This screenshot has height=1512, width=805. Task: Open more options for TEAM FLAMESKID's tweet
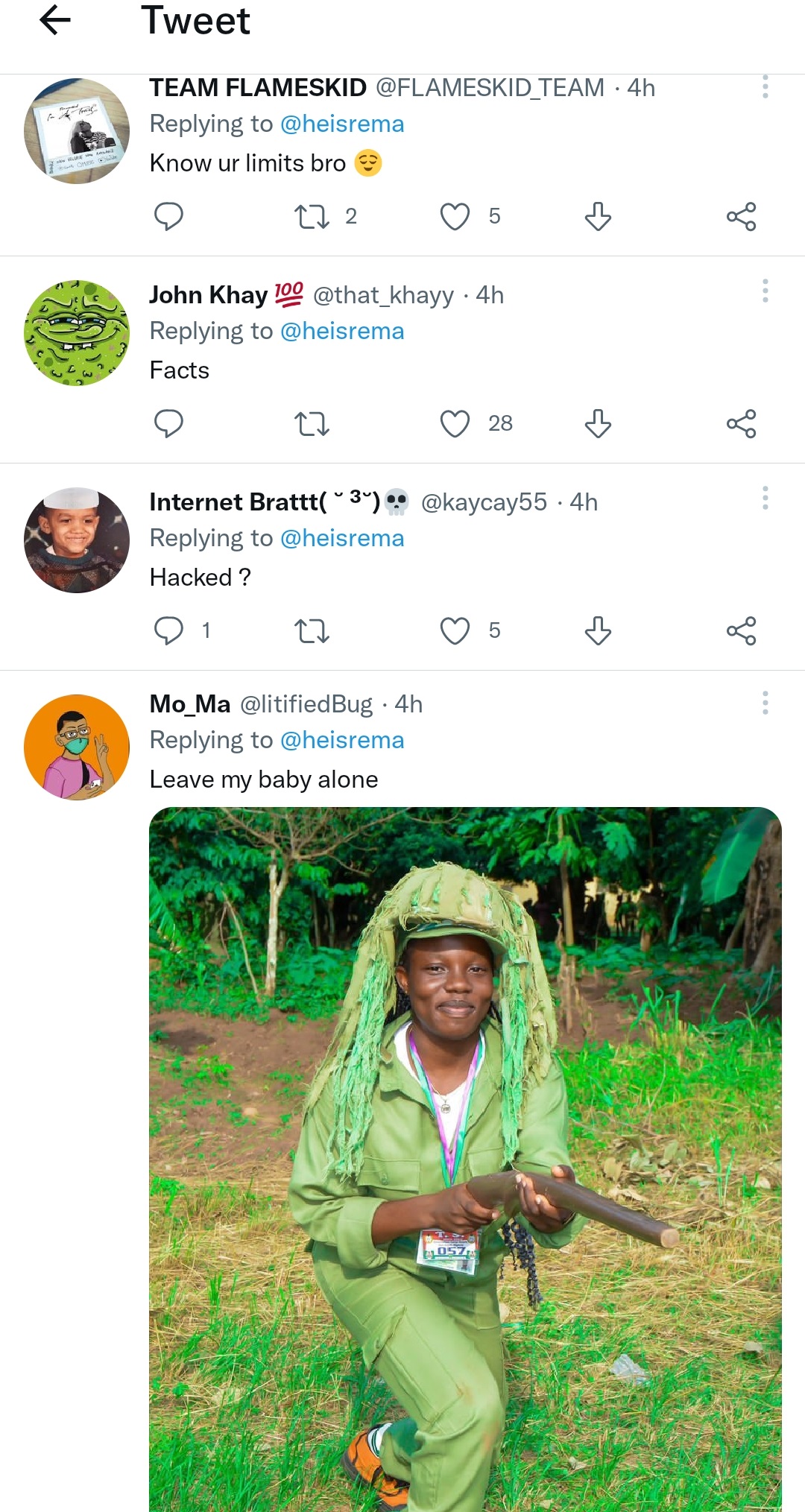click(x=765, y=87)
